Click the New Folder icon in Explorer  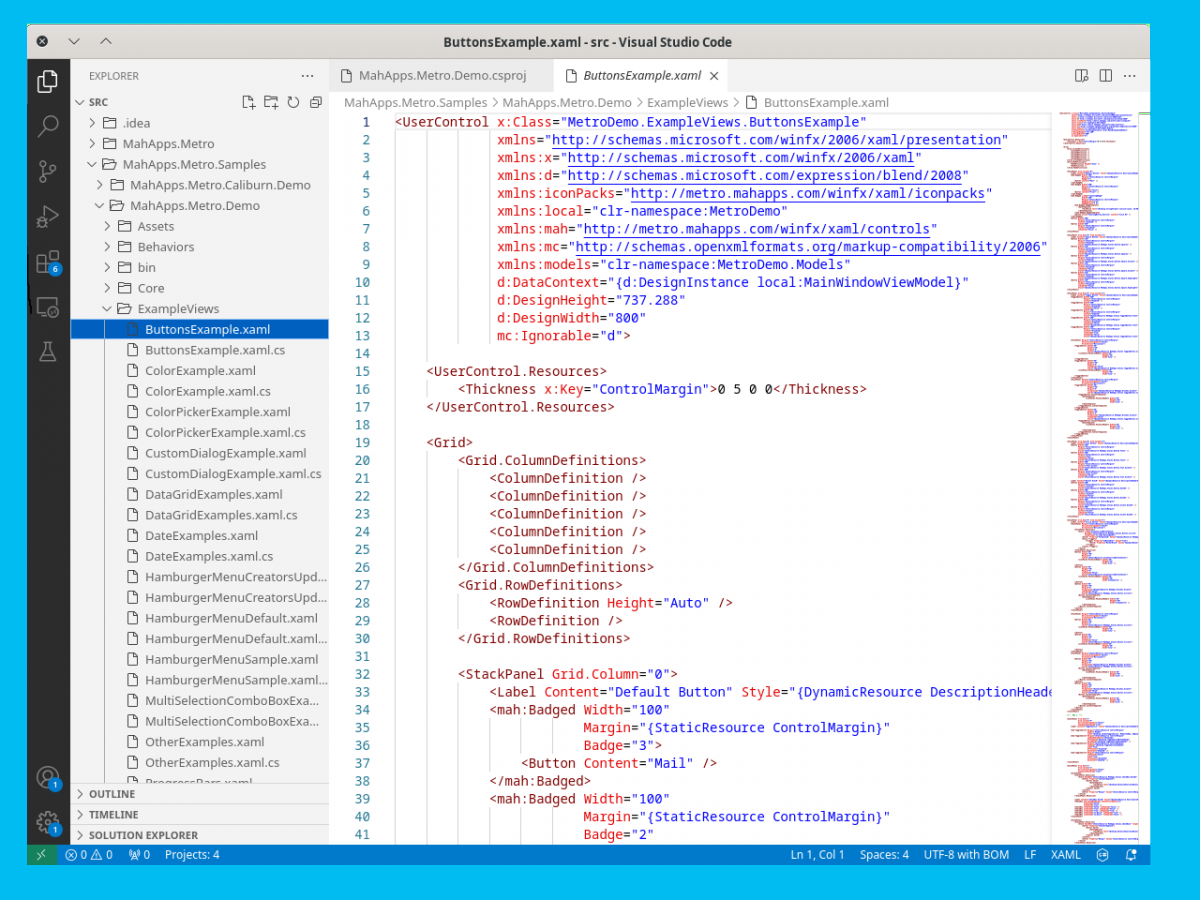[271, 102]
